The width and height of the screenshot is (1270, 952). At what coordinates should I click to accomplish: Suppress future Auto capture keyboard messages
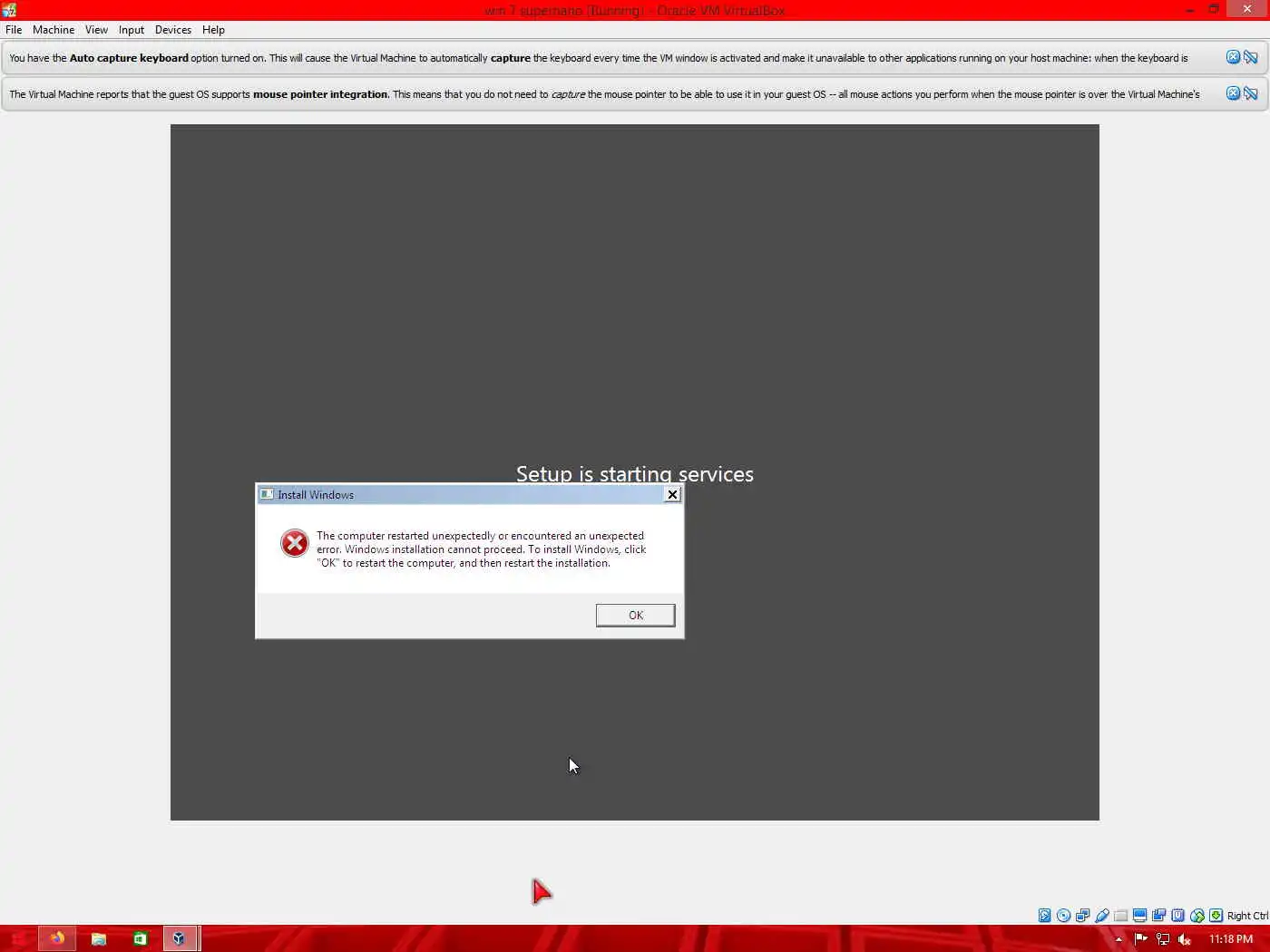[x=1250, y=57]
